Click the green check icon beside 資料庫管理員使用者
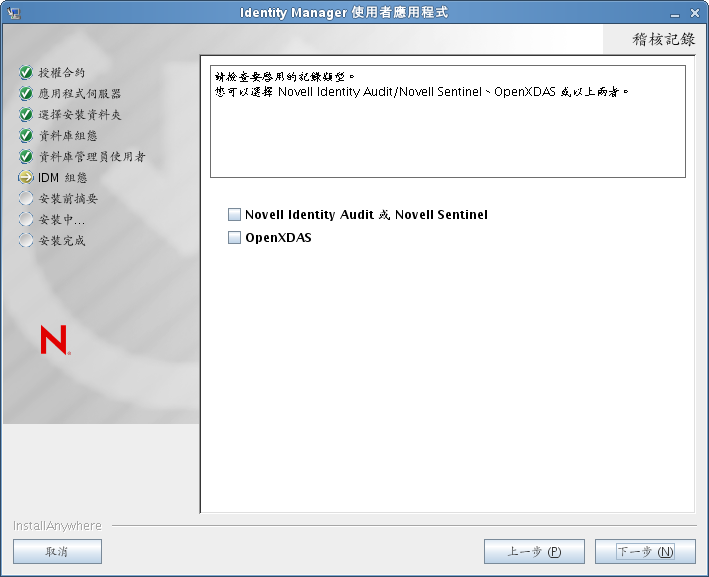709x577 pixels. (x=26, y=156)
